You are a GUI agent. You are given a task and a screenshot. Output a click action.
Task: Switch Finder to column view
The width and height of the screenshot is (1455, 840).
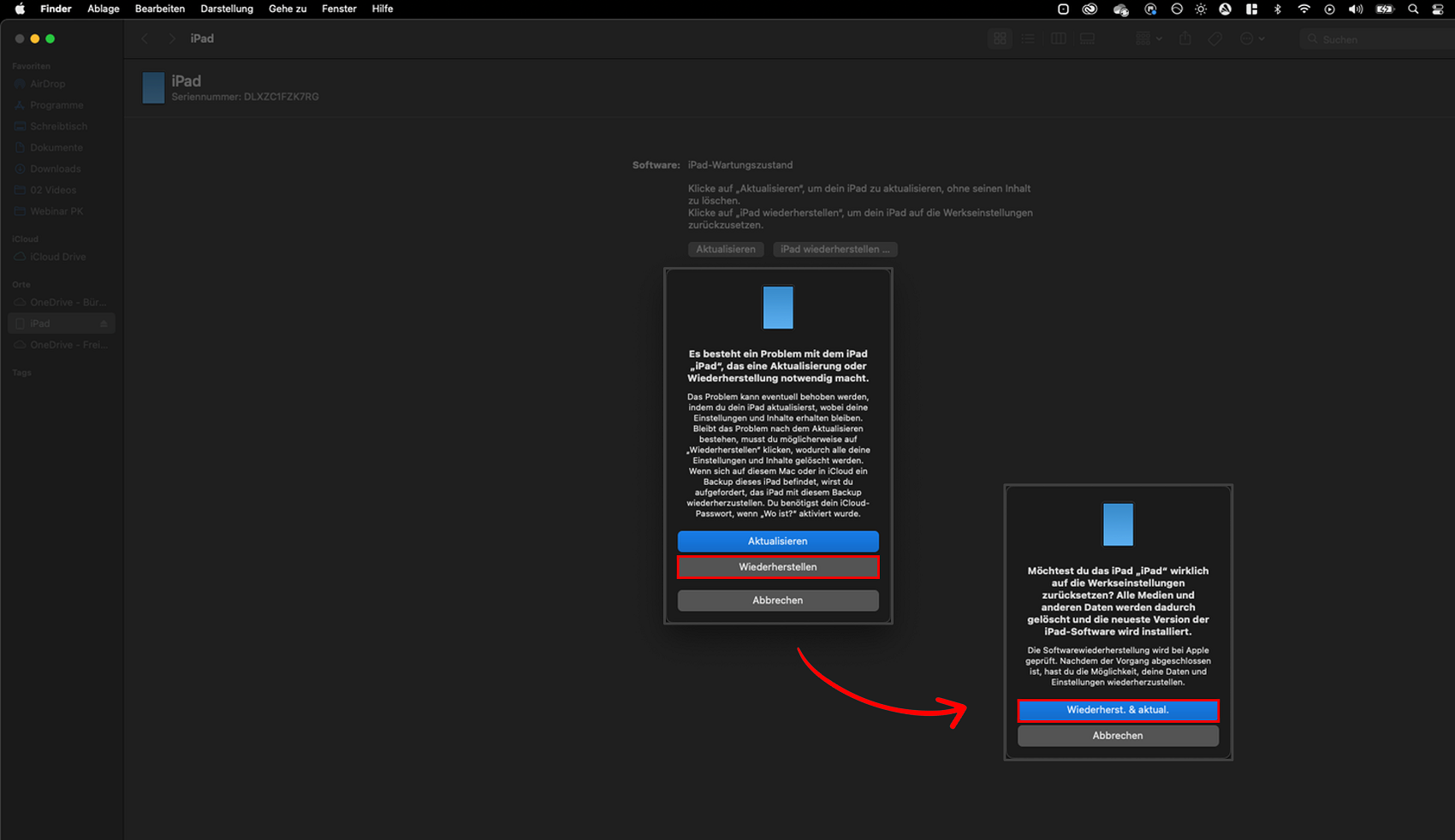coord(1059,38)
